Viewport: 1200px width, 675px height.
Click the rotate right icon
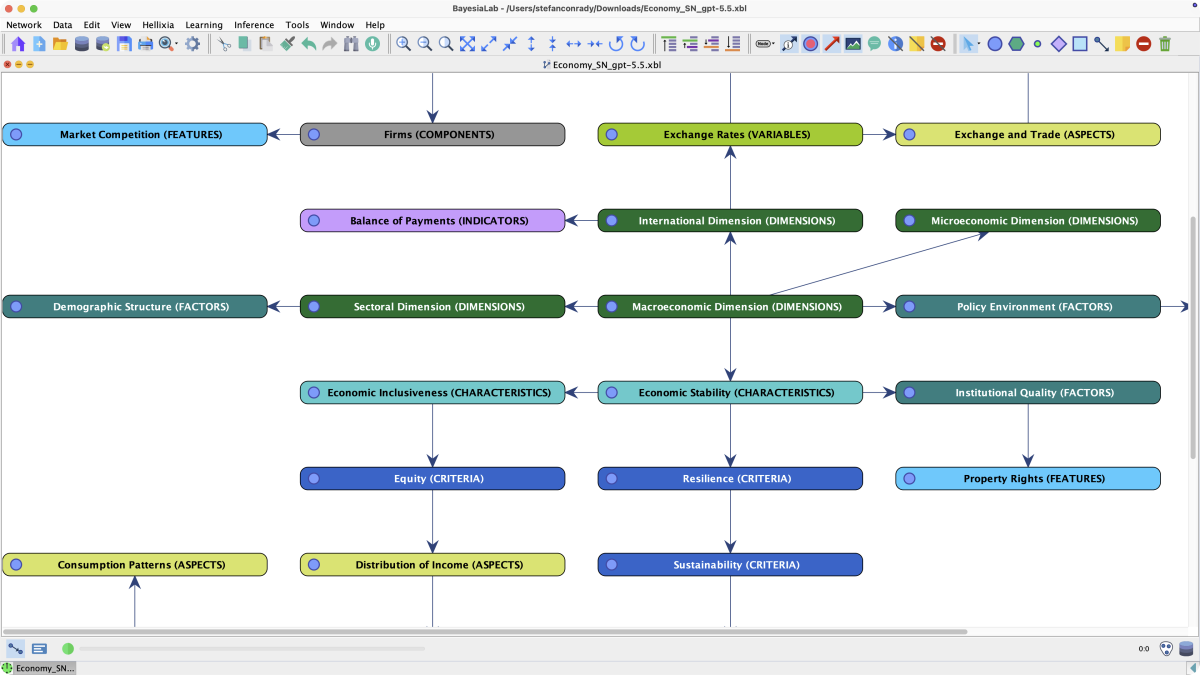click(637, 44)
